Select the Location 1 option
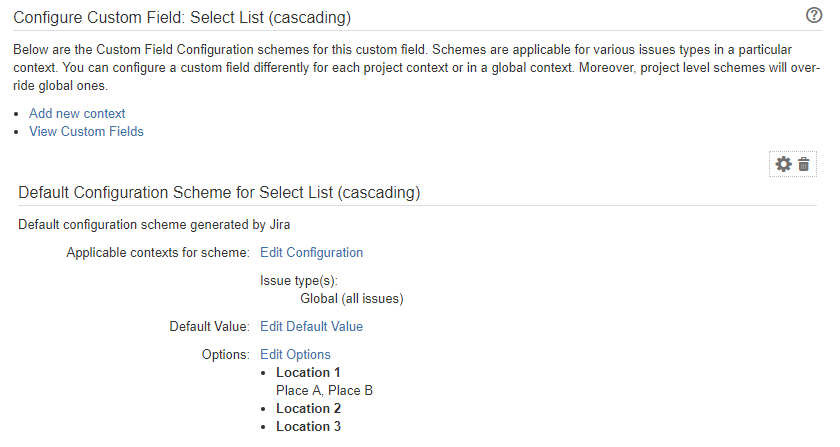This screenshot has width=840, height=447. point(308,372)
